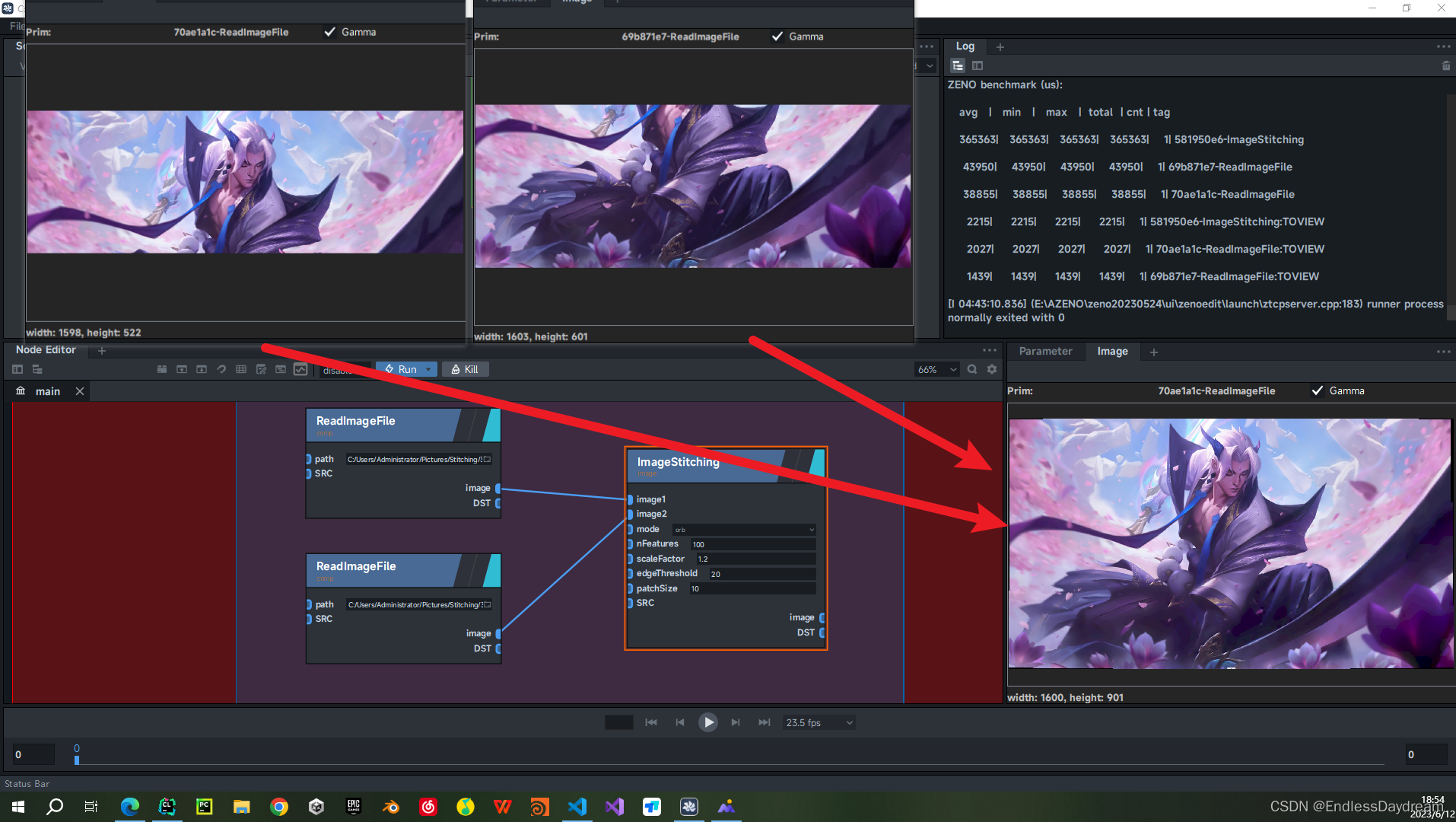1456x822 pixels.
Task: Click the home icon on the main subgraph tab
Action: coord(21,390)
